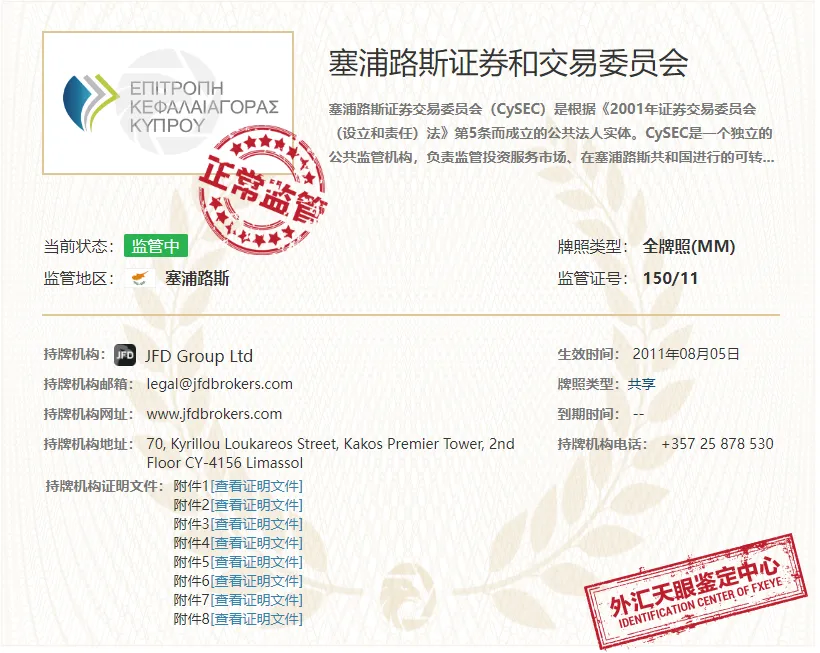Click the legal@jfdbrokers.com email address
Screen dimensions: 820x653
click(220, 384)
